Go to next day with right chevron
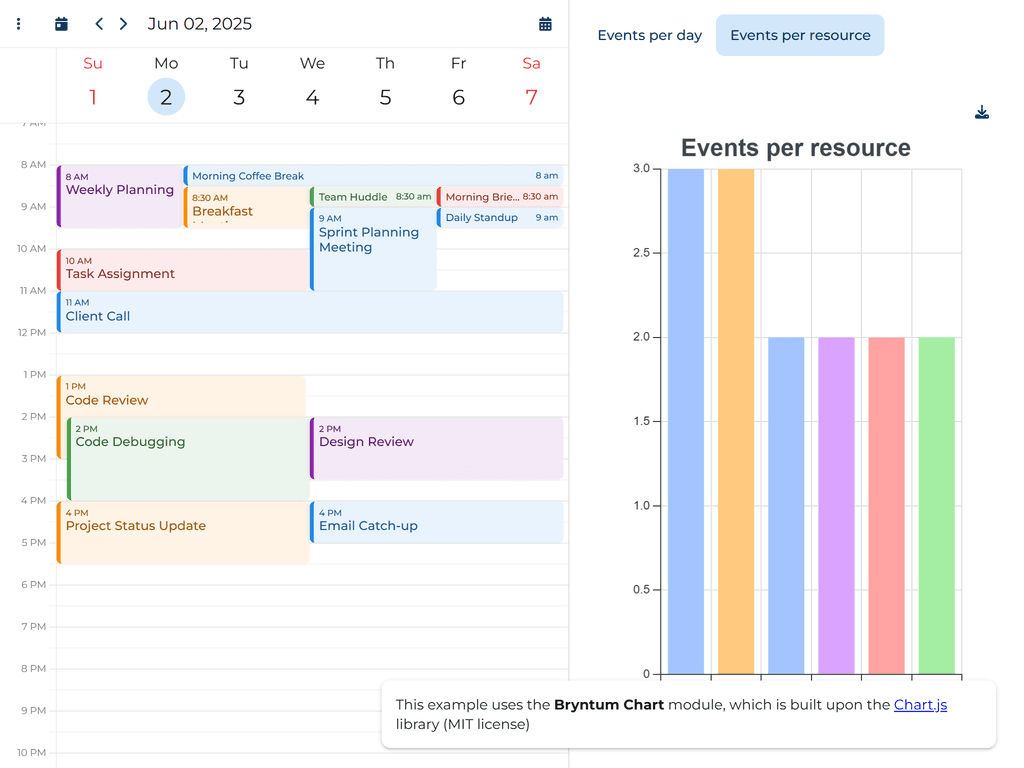This screenshot has width=1024, height=768. 122,23
